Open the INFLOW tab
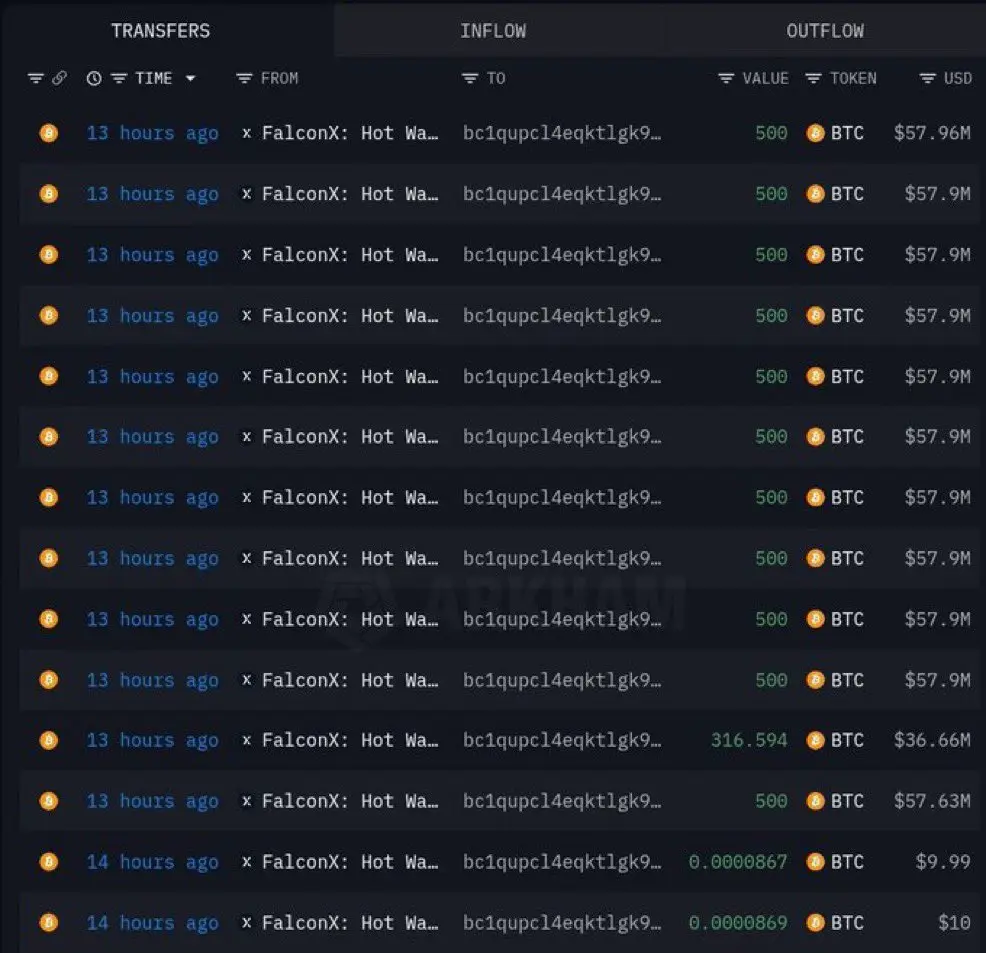This screenshot has height=953, width=986. 493,31
